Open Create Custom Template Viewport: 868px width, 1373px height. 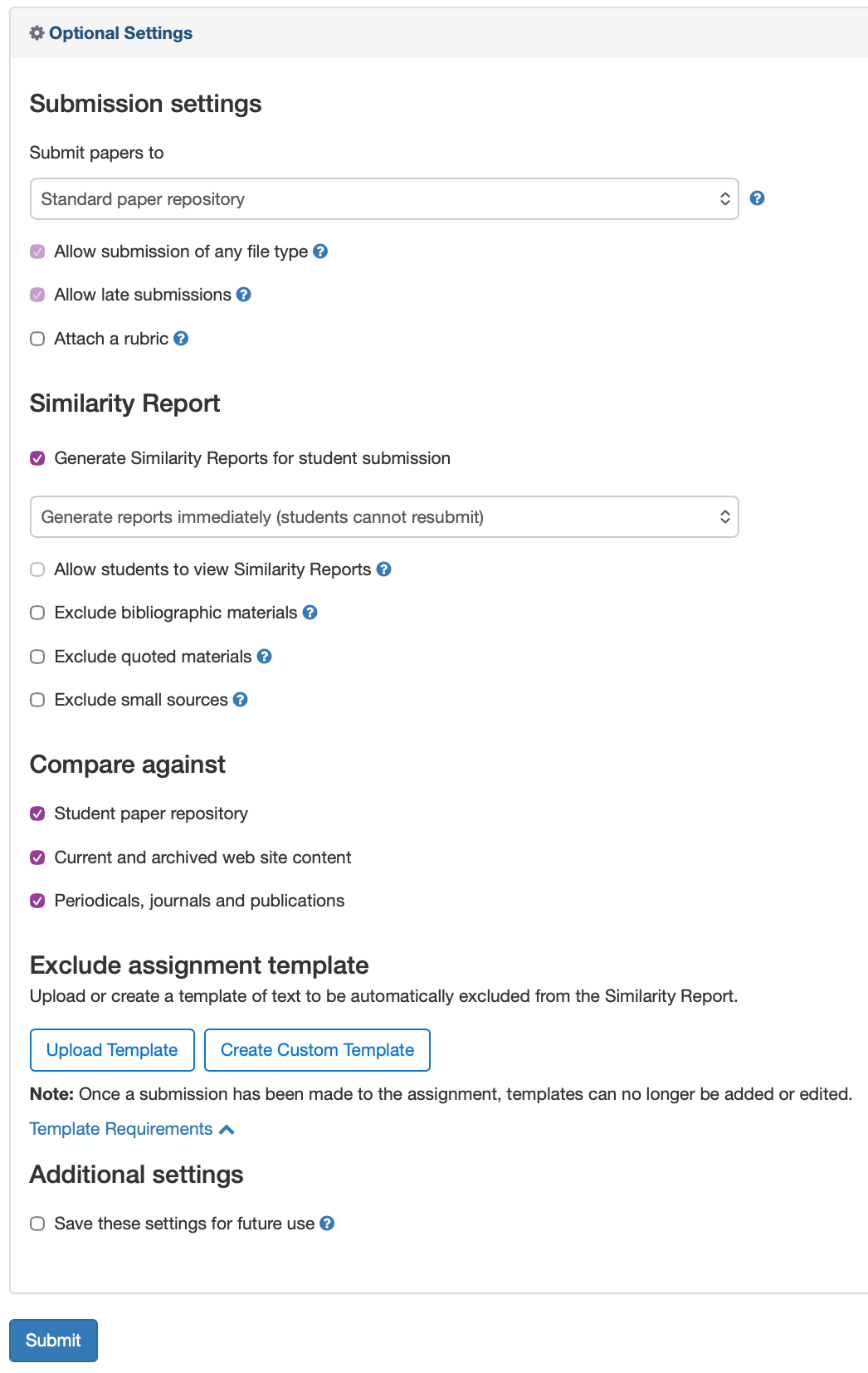[x=317, y=1049]
